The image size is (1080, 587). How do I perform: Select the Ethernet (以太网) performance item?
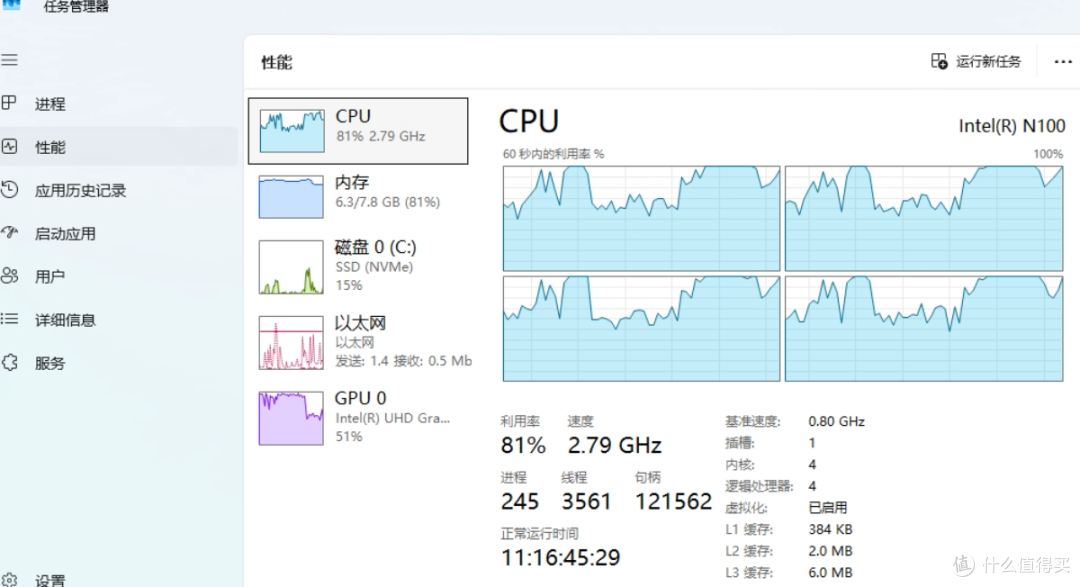click(291, 342)
